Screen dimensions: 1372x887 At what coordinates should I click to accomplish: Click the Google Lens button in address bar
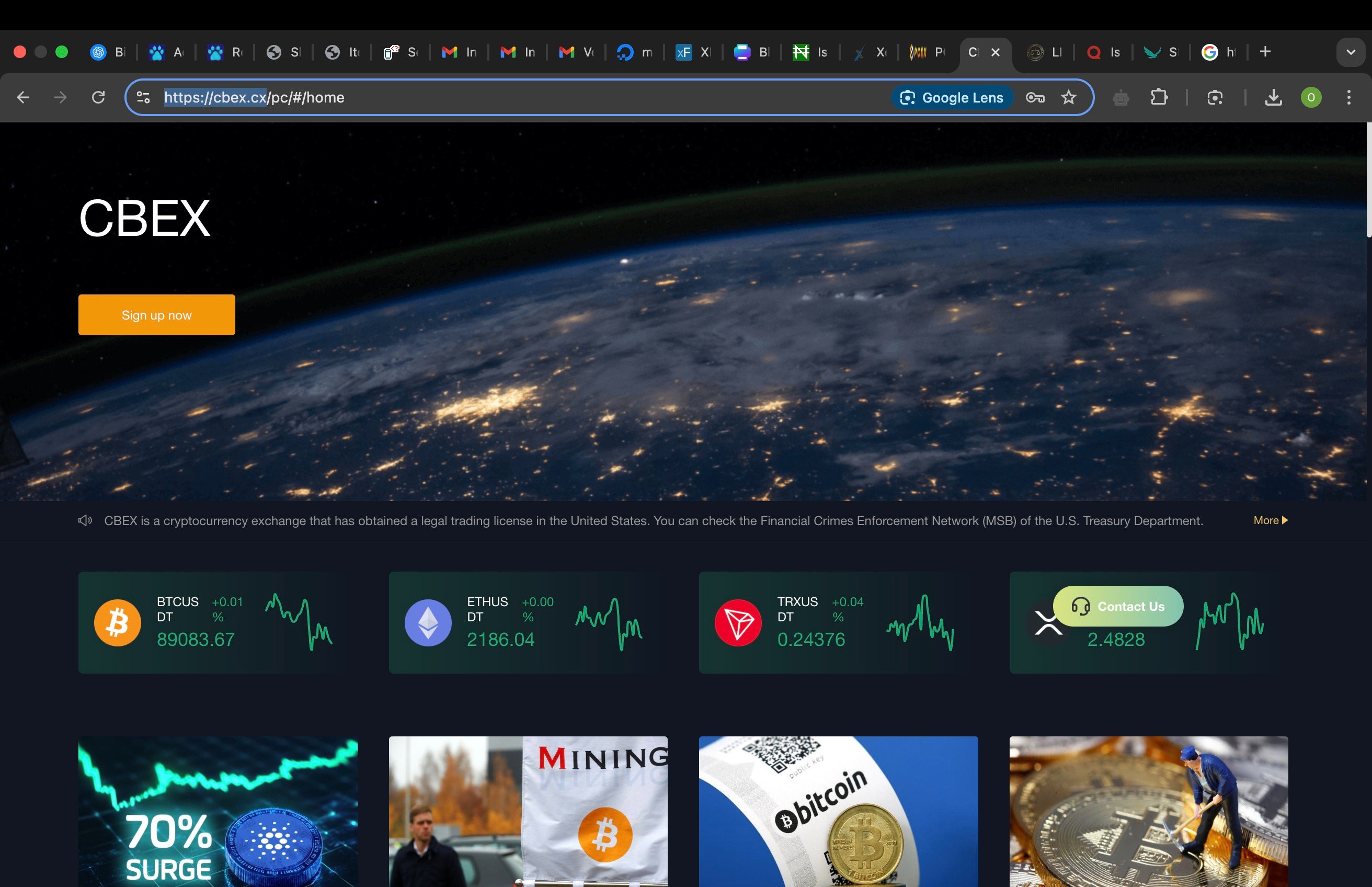pos(952,97)
